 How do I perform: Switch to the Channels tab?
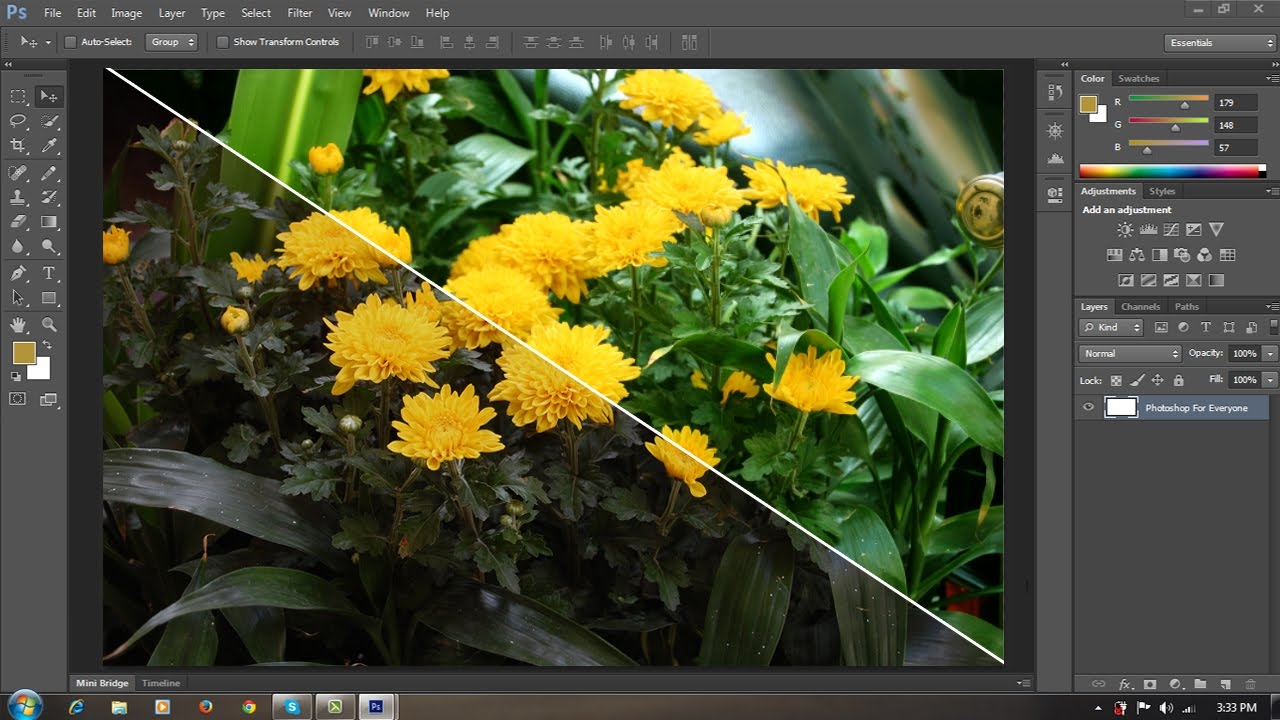tap(1140, 307)
